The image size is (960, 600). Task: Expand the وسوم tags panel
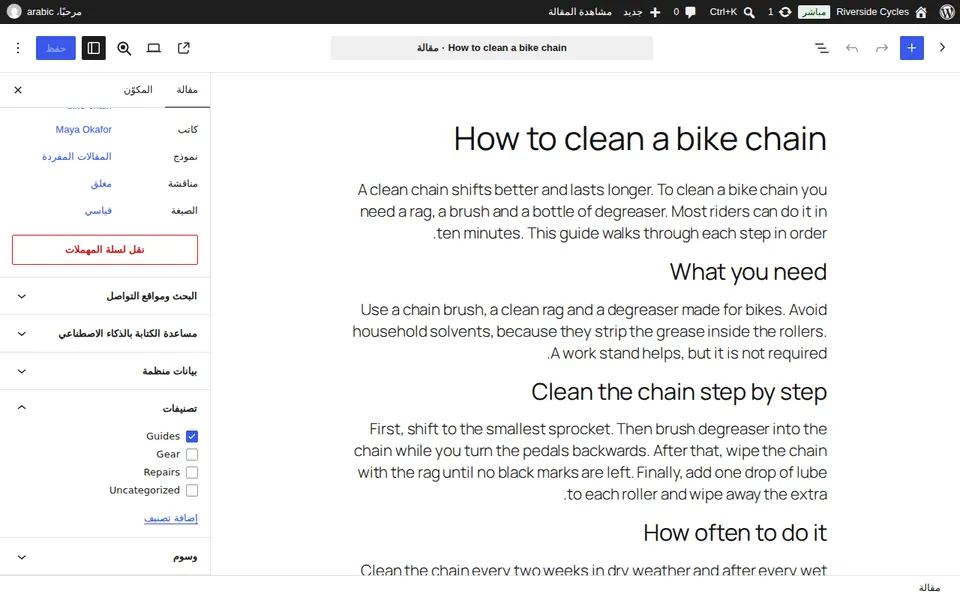[105, 557]
